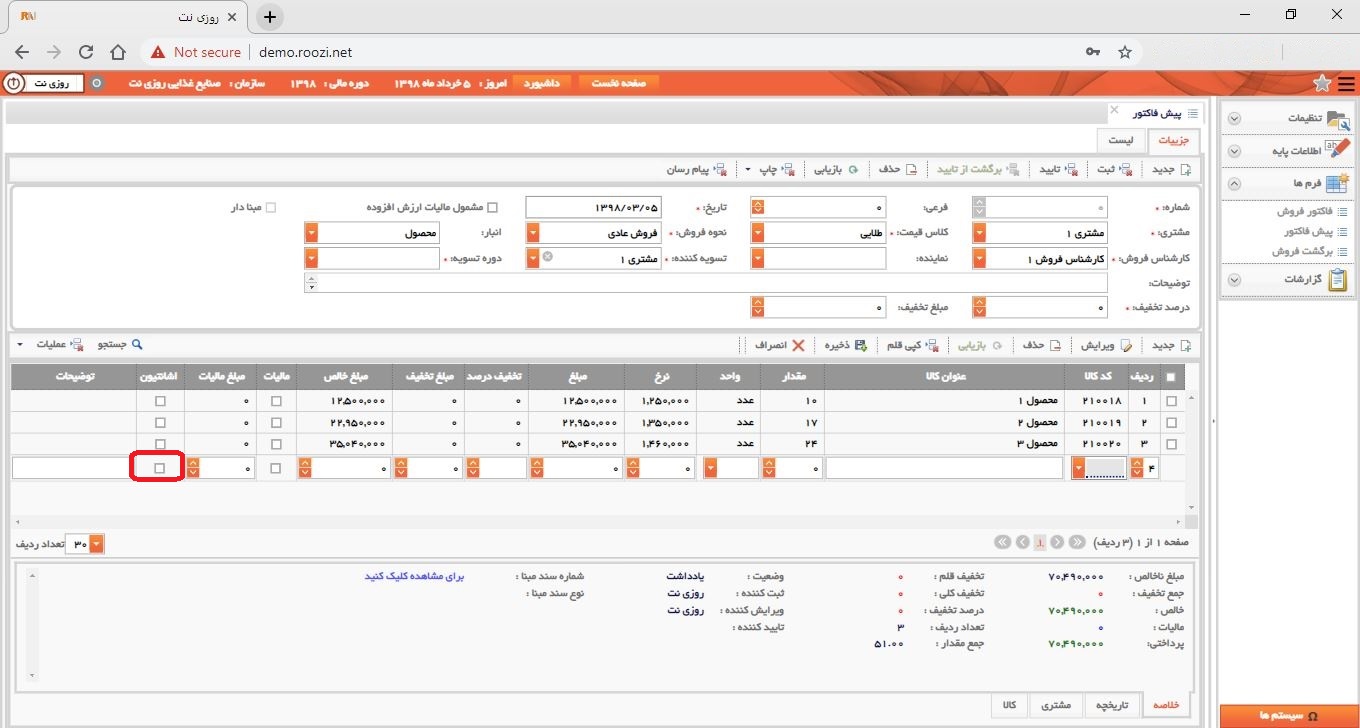
Task: Click the جدید icon beside ثبت
Action: click(1186, 169)
